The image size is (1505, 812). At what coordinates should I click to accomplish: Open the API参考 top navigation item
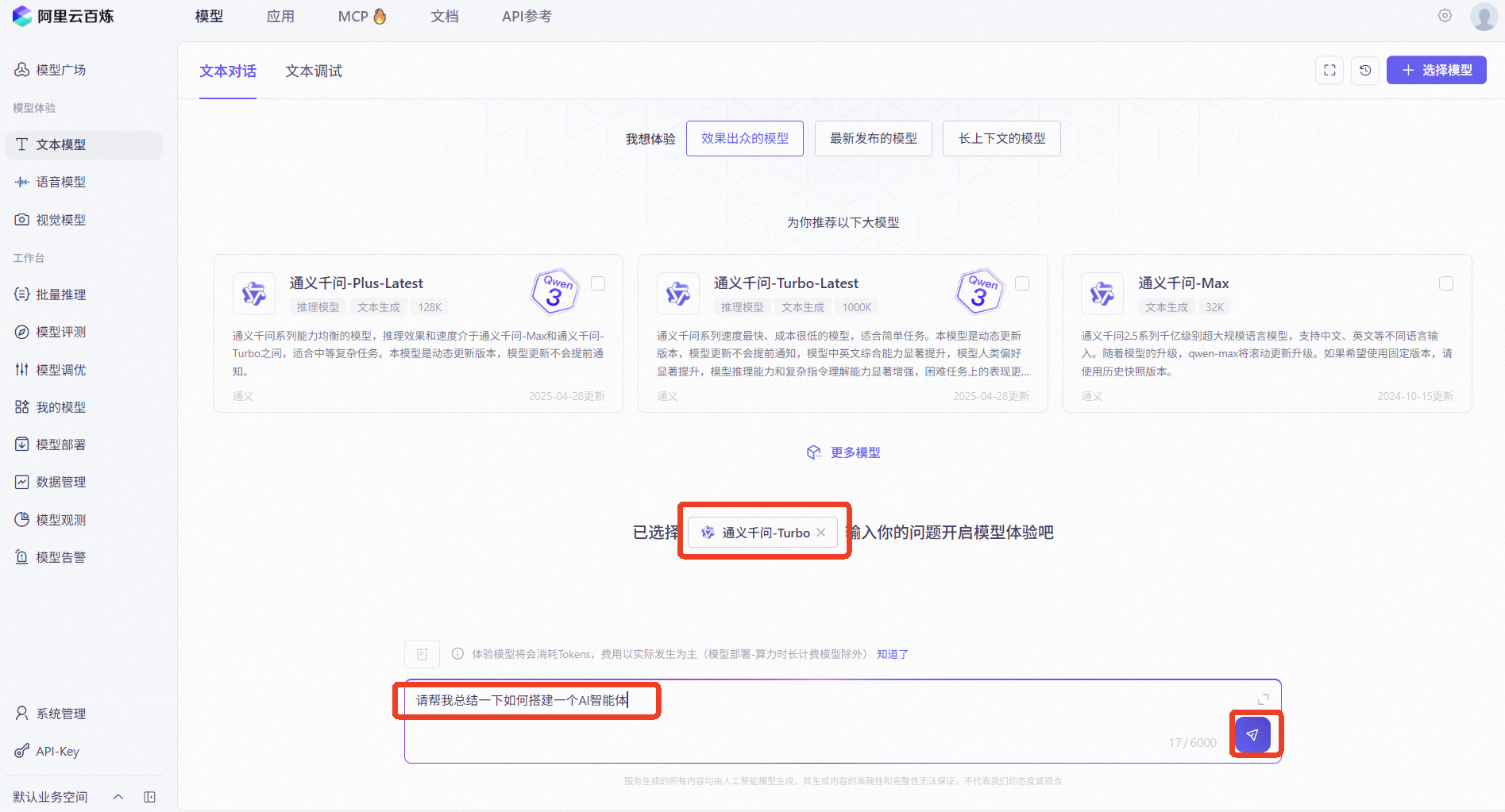(x=527, y=16)
